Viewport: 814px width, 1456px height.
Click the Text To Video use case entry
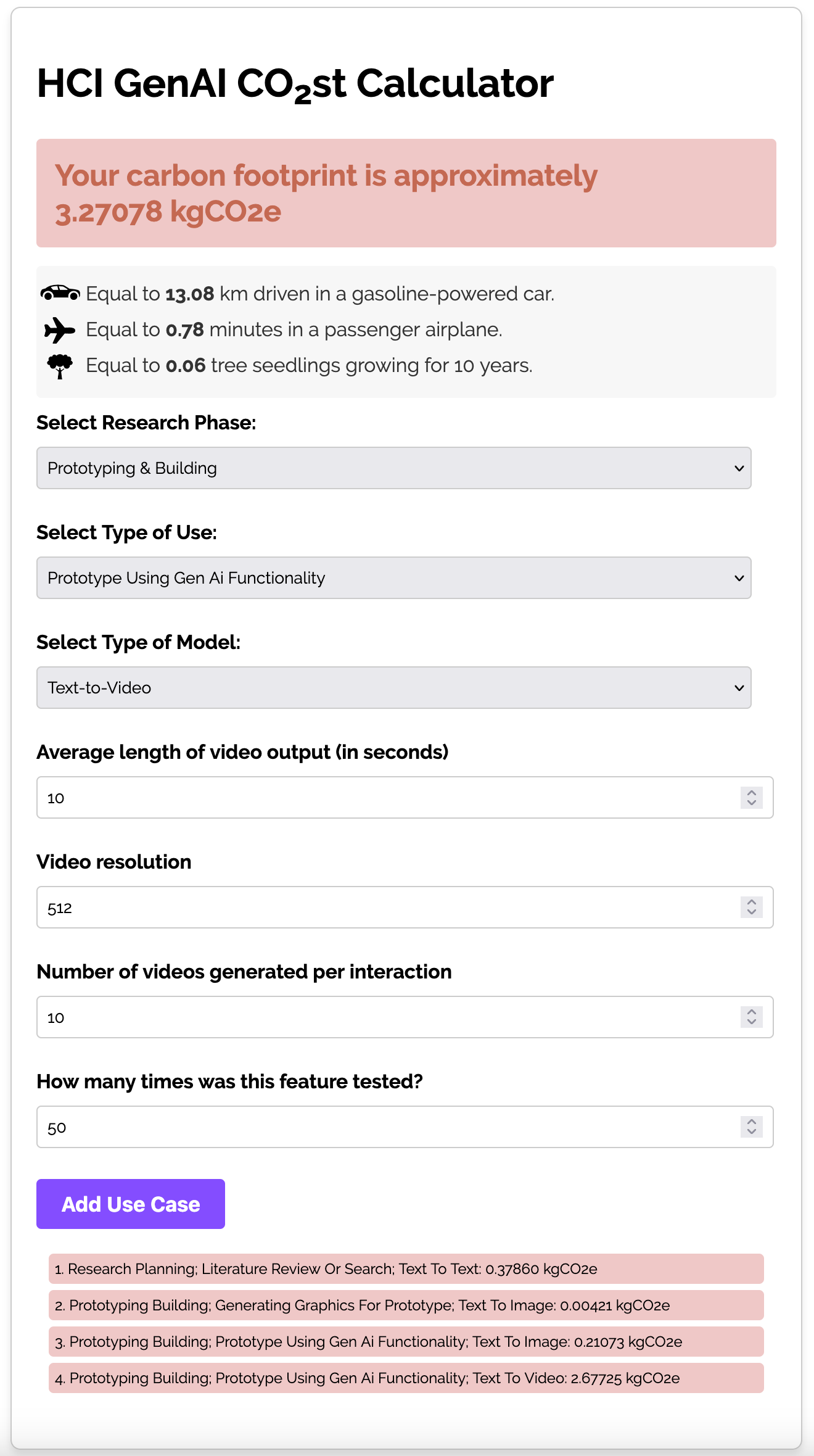pos(406,1378)
